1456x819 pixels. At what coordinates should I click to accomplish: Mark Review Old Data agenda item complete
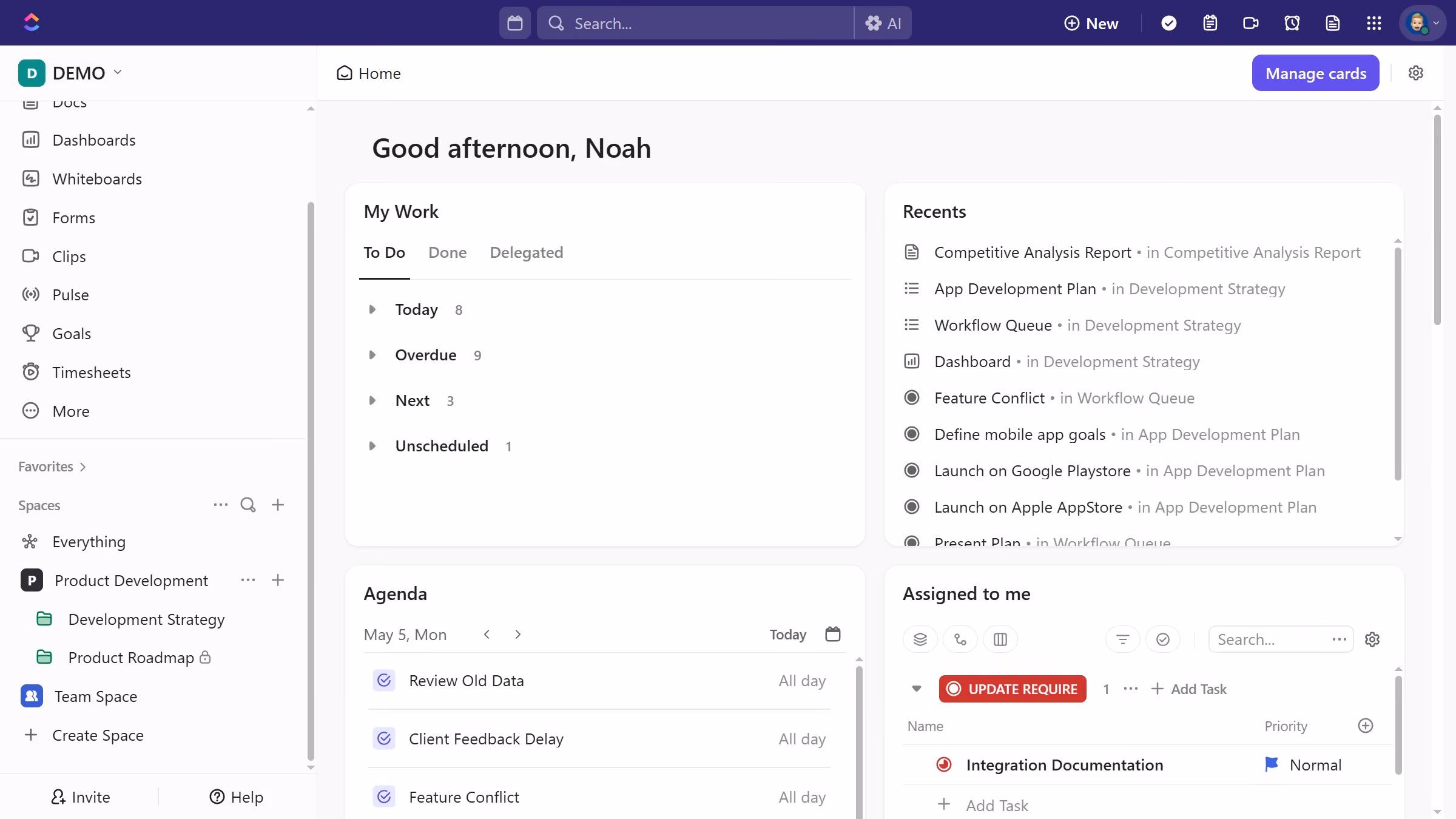pos(384,681)
